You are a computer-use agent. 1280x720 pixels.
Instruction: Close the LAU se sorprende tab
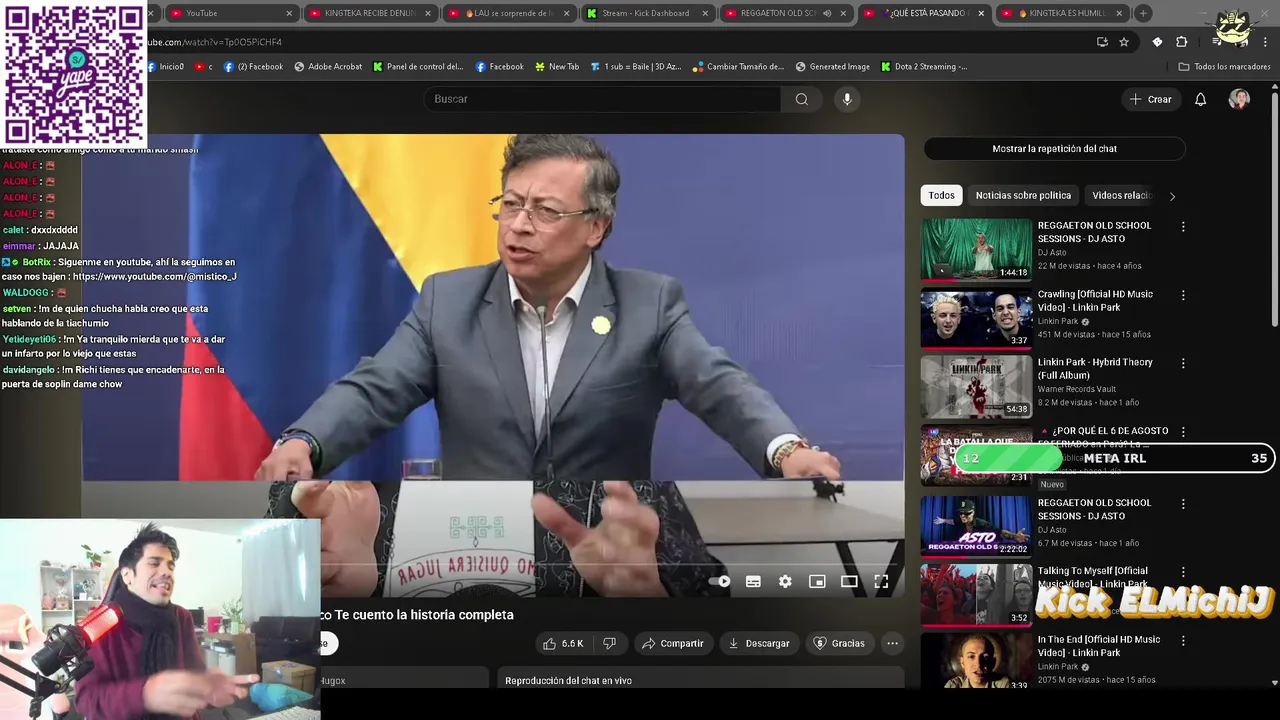click(x=568, y=13)
